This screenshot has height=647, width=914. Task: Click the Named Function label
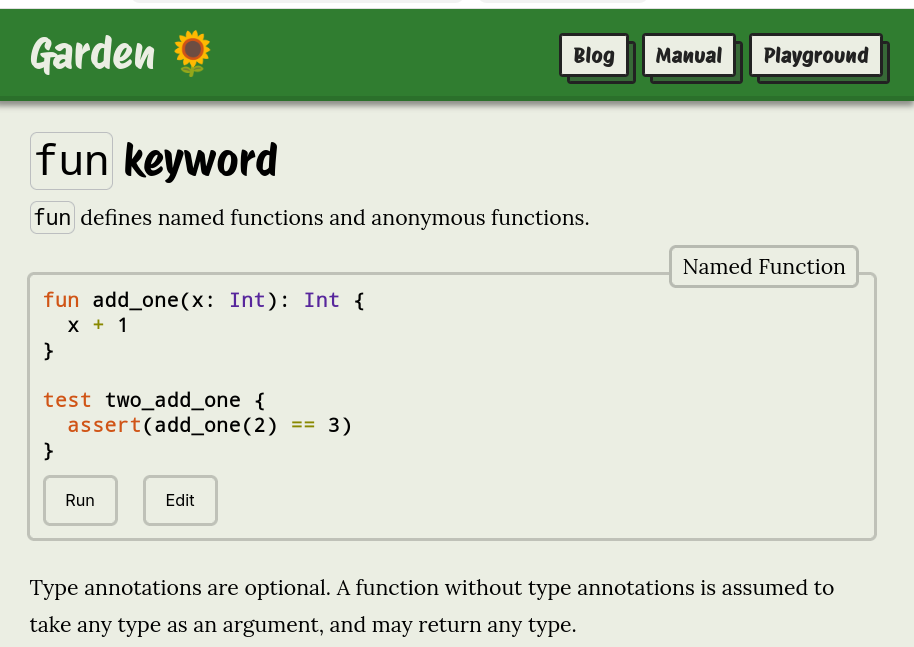point(763,267)
